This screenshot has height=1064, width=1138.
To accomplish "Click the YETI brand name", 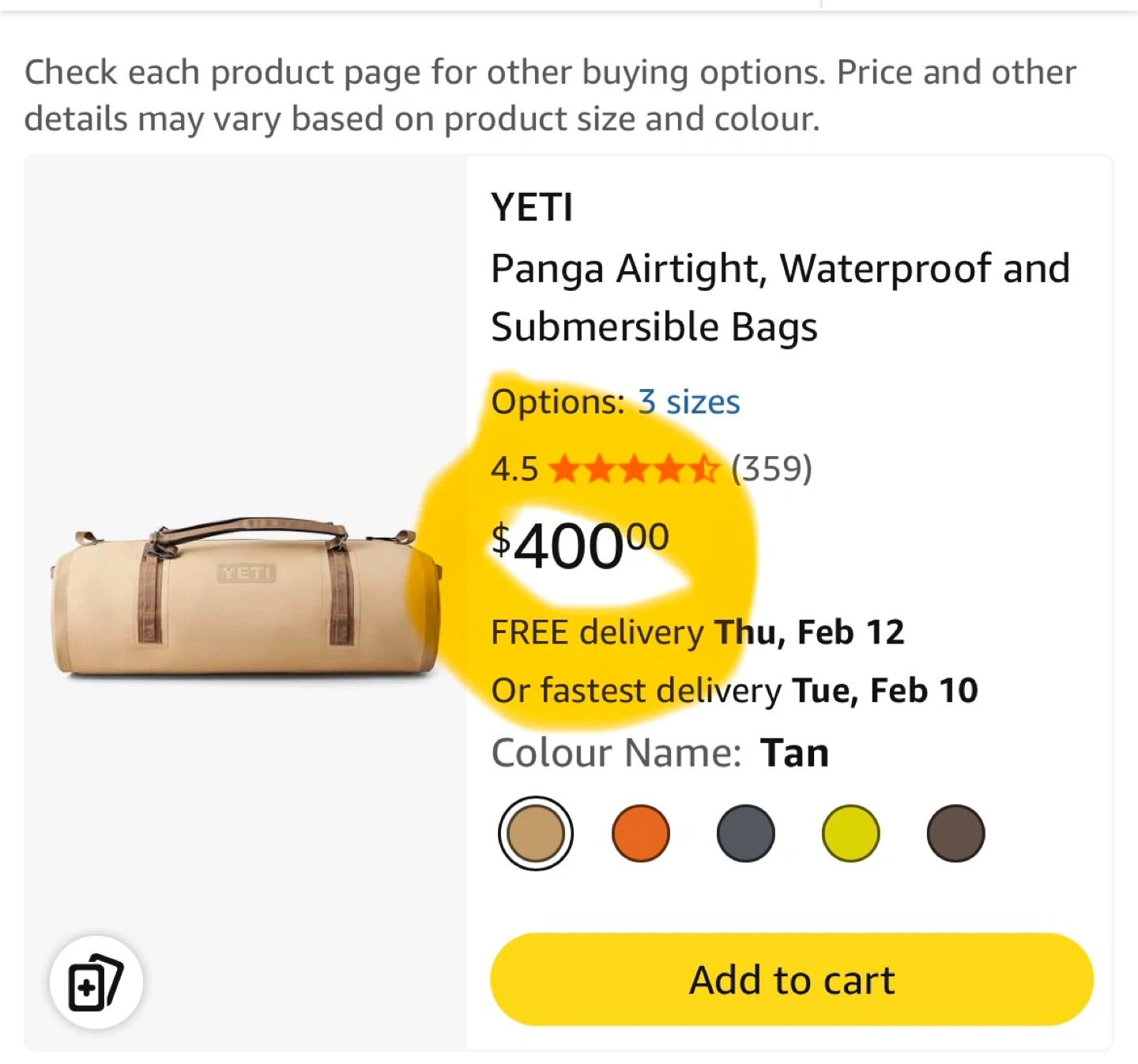I will (532, 208).
